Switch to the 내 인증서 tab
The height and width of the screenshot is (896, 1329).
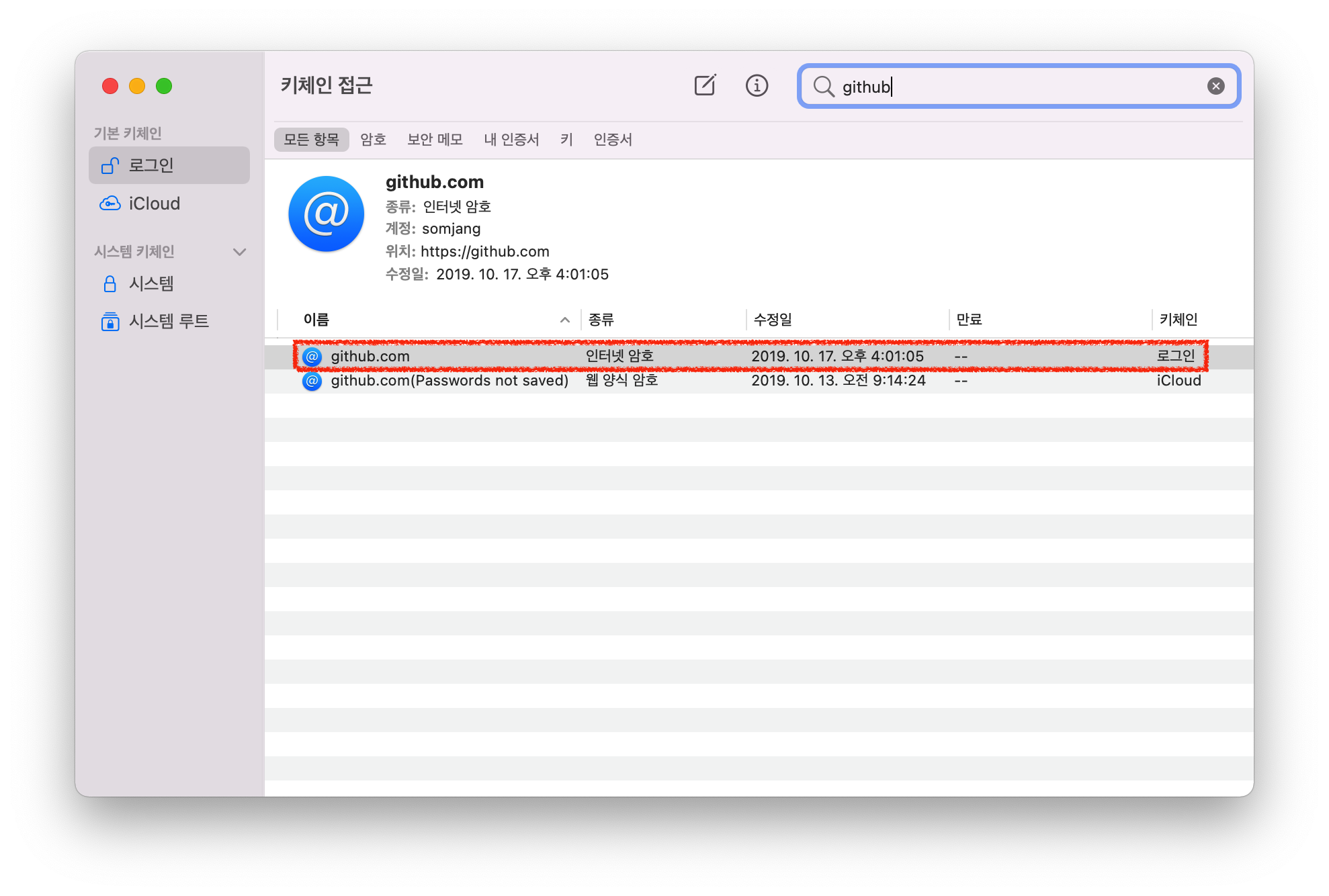tap(511, 140)
